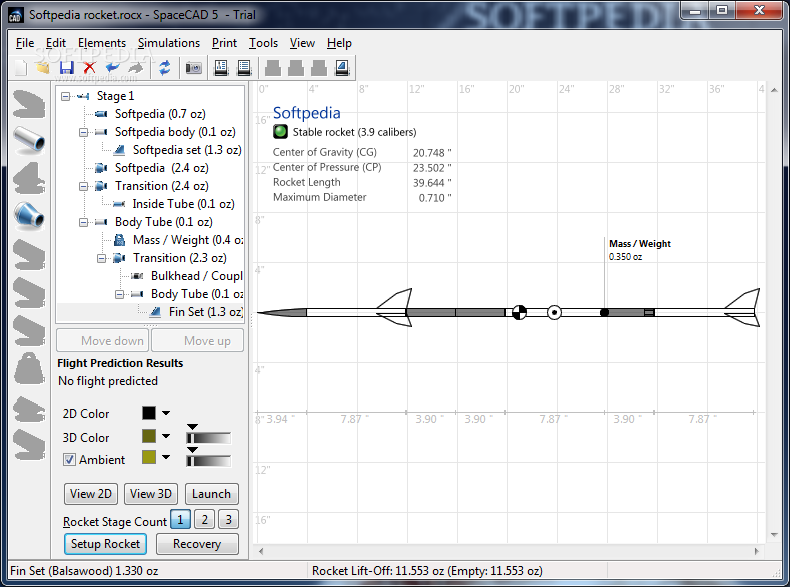Click the 3D Color brightness slider
This screenshot has height=587, width=790.
click(209, 438)
